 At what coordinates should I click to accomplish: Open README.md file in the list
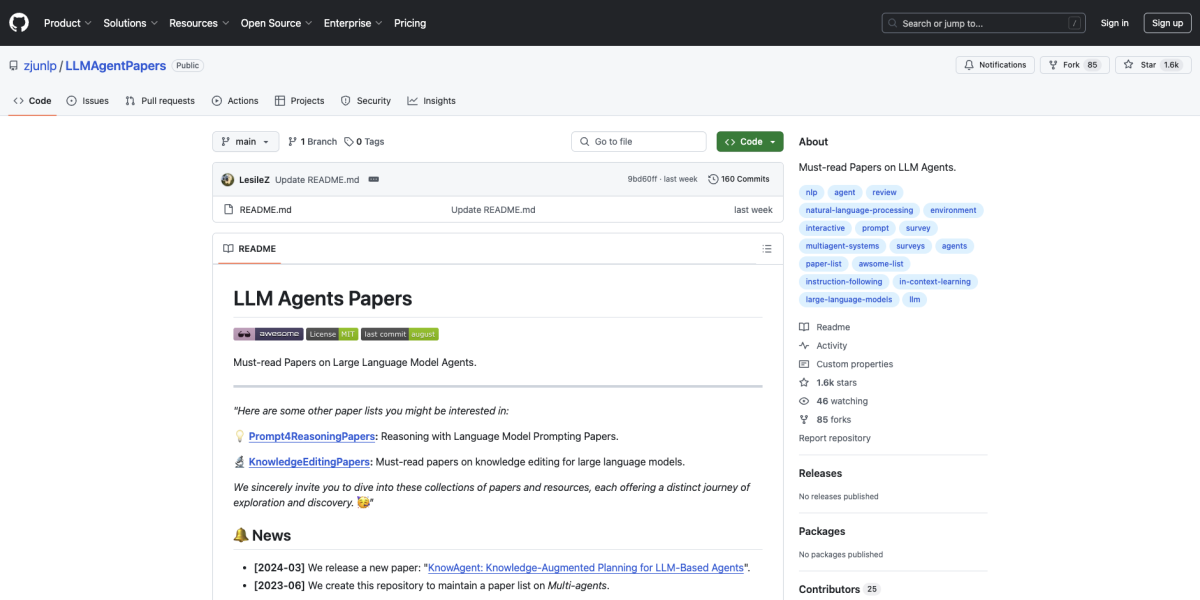(265, 210)
